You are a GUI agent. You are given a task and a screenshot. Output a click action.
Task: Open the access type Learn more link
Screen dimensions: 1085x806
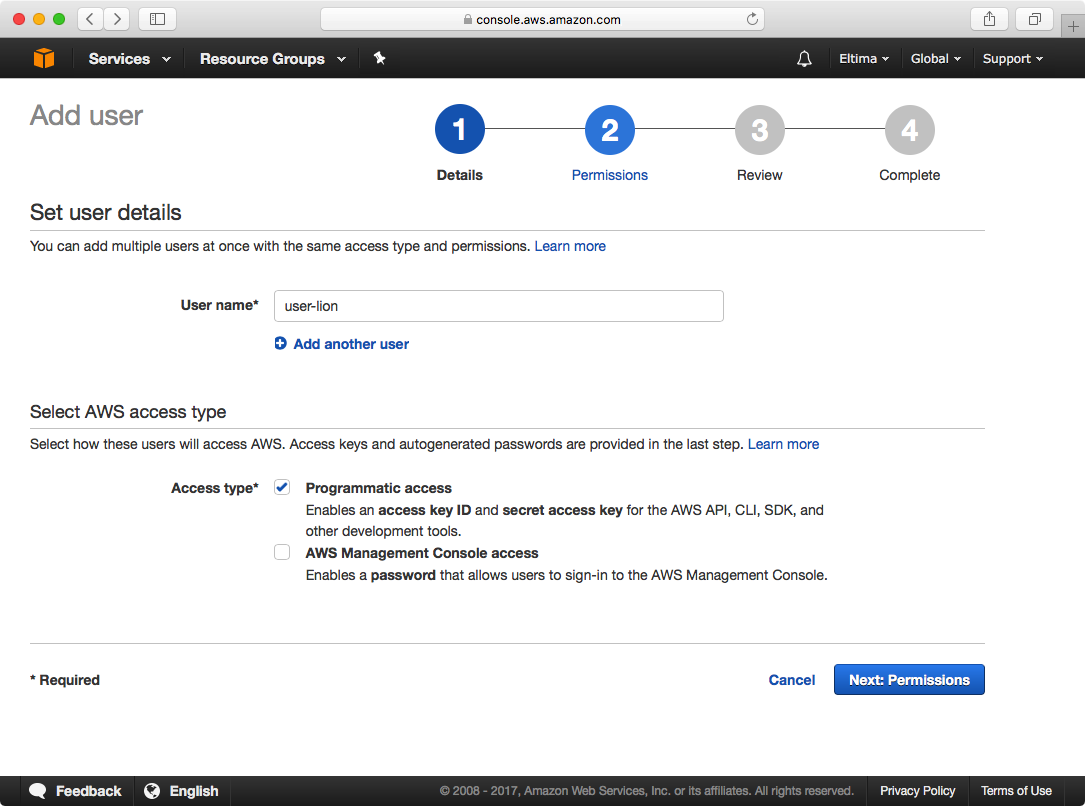tap(783, 444)
